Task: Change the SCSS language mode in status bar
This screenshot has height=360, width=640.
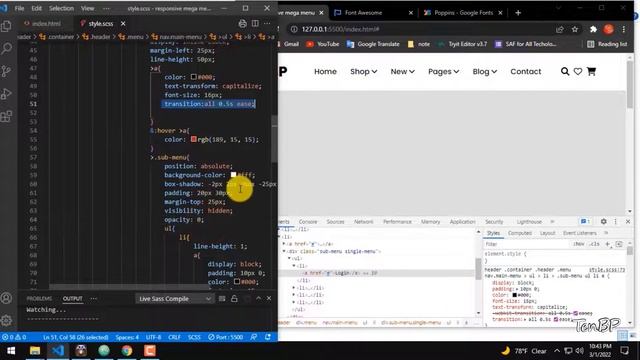Action: 194,337
